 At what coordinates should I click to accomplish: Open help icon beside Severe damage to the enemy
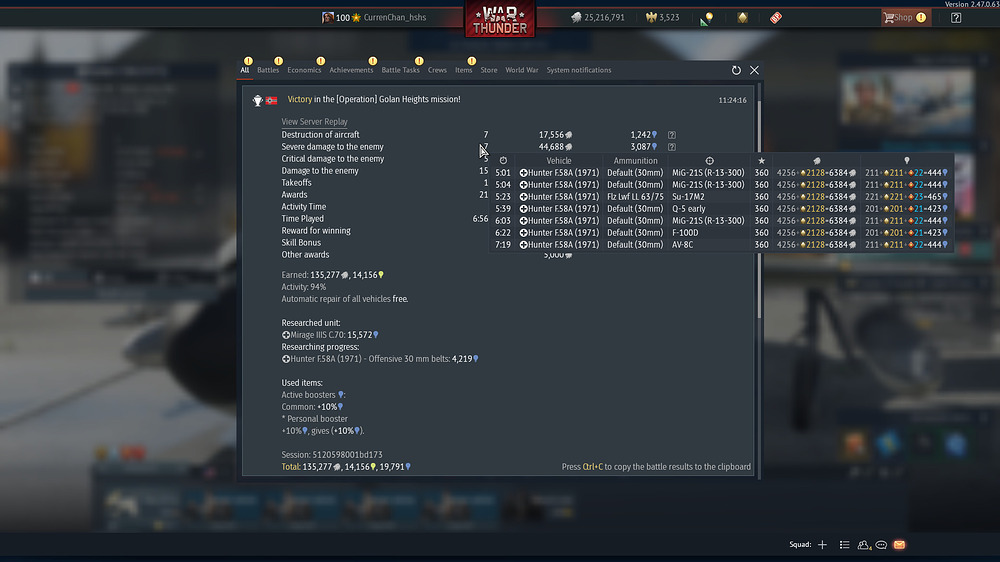pyautogui.click(x=672, y=147)
